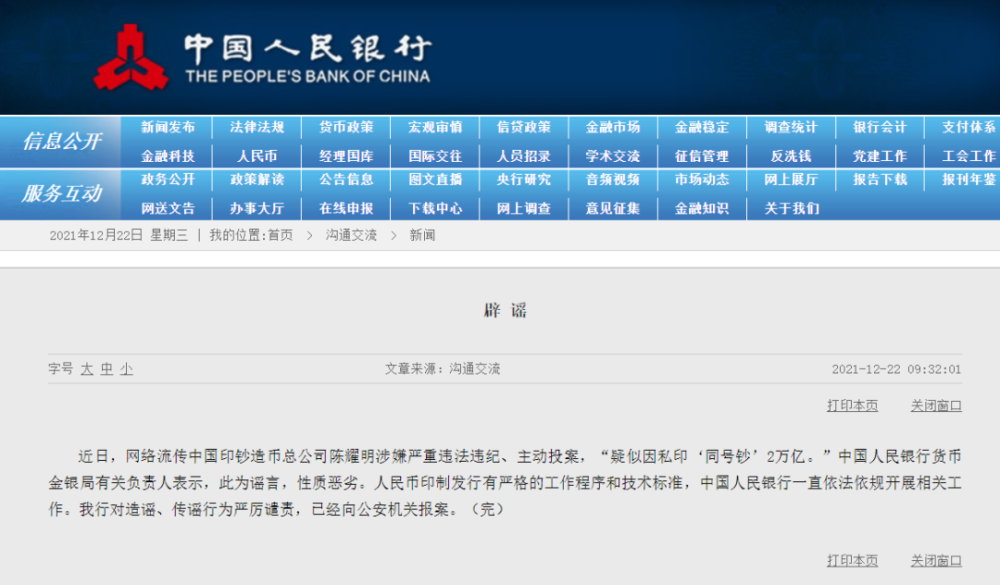The image size is (1000, 585).
Task: Open 沟通交流 breadcrumb link
Action: [351, 235]
